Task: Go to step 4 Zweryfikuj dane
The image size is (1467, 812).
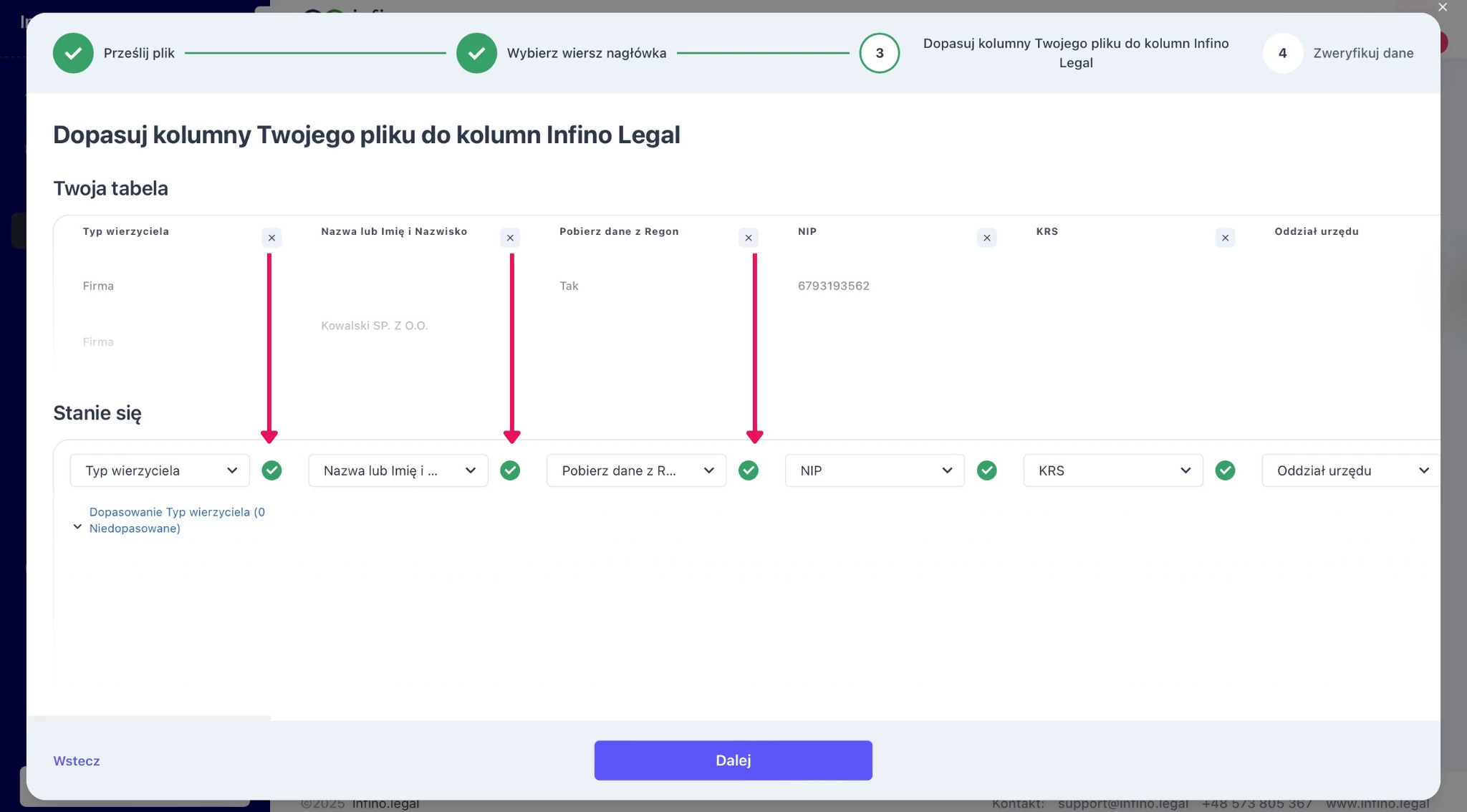Action: pos(1282,53)
